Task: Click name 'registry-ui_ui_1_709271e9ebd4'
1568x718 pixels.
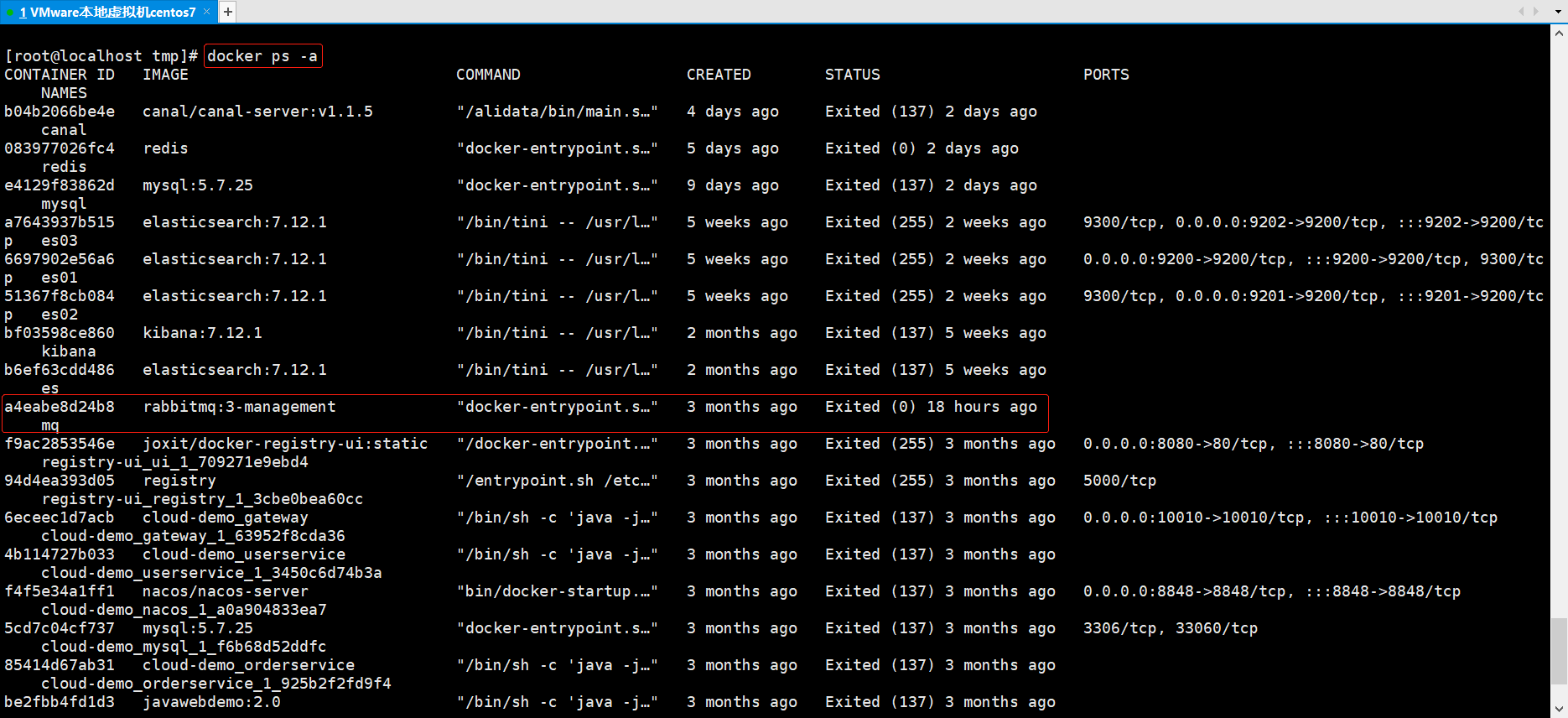Action: click(174, 462)
